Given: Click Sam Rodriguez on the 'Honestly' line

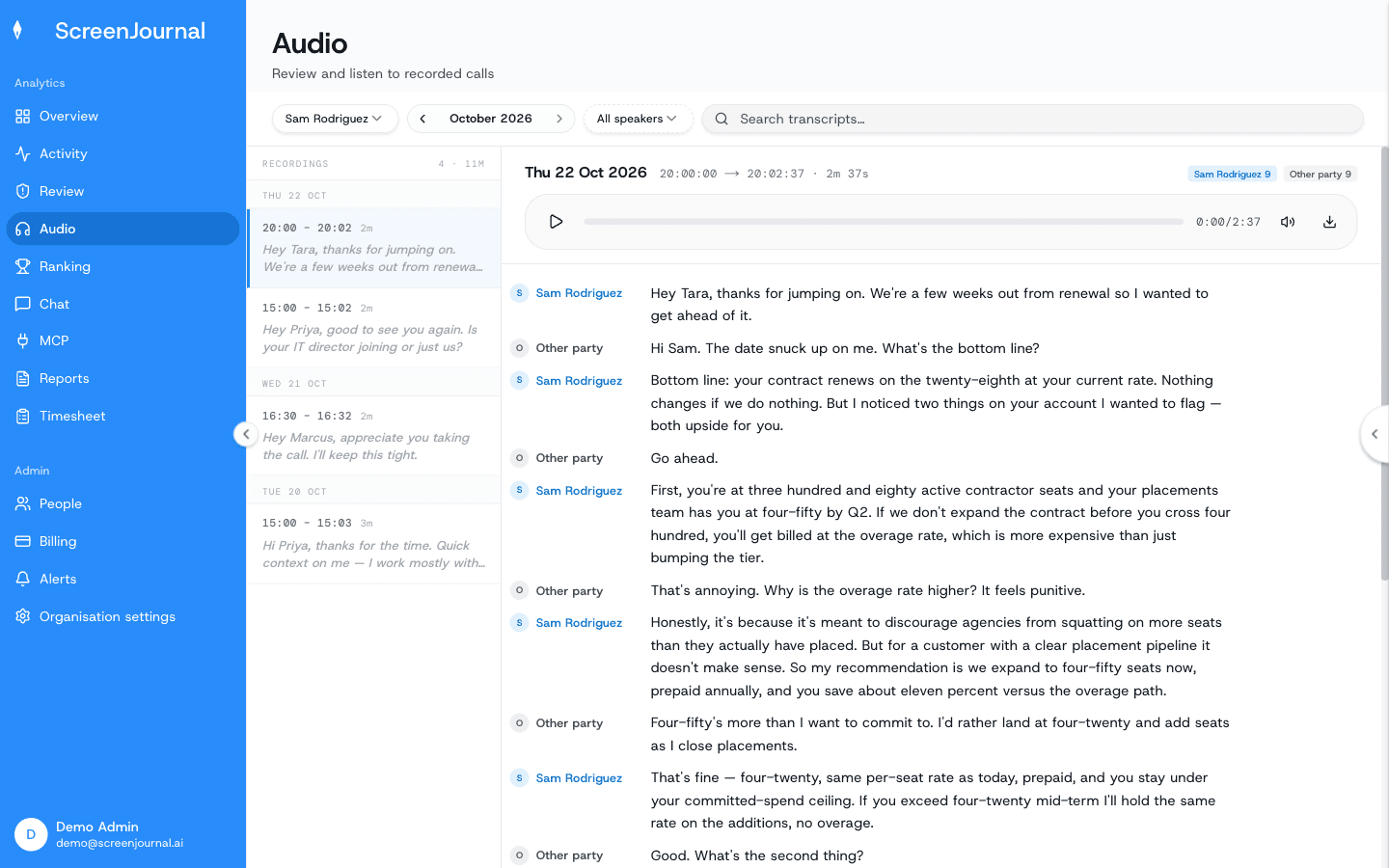Looking at the screenshot, I should click(579, 623).
